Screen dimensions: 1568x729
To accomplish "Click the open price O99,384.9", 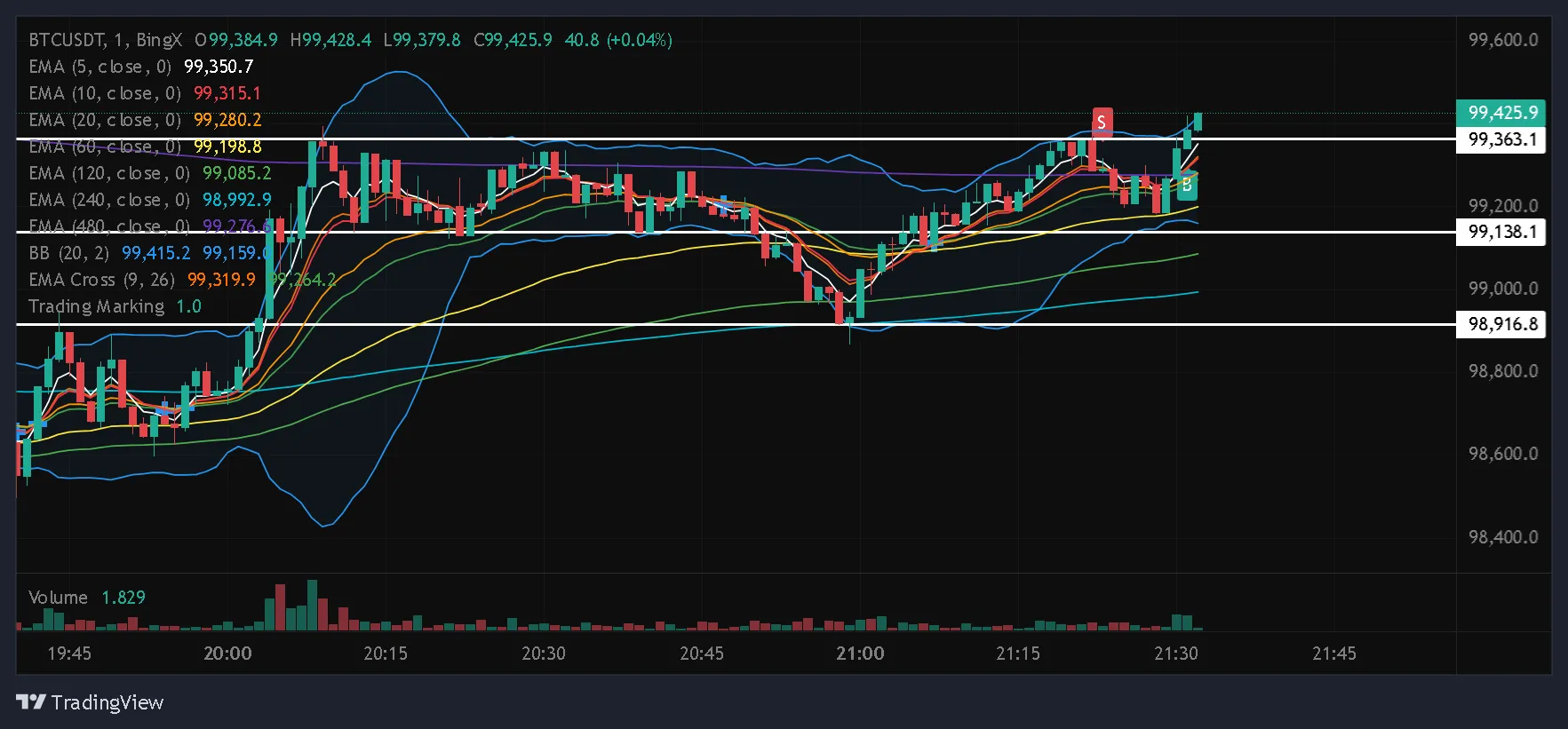I will tap(236, 40).
